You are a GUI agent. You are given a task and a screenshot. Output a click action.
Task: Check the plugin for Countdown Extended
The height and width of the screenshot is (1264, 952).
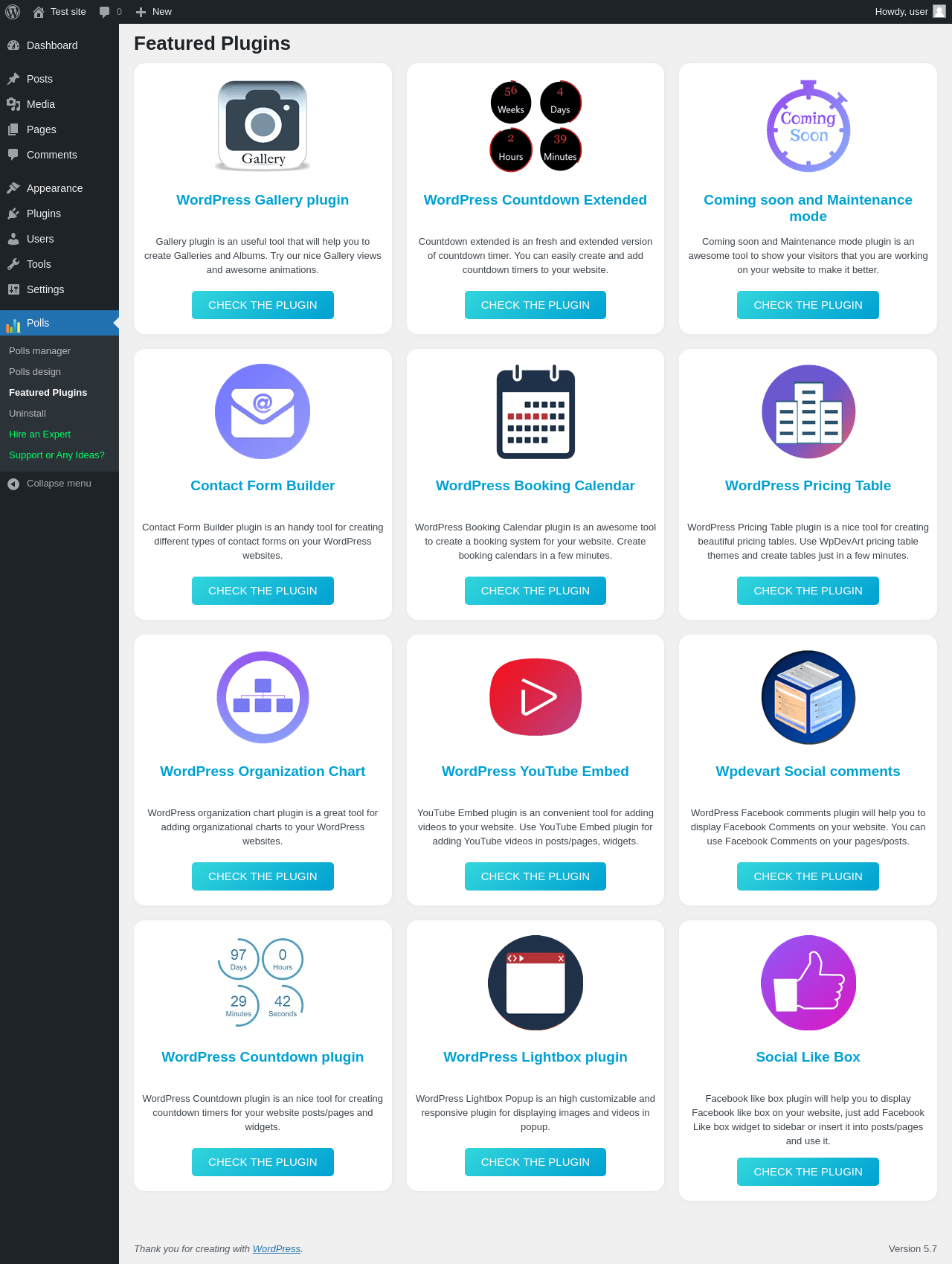coord(535,305)
